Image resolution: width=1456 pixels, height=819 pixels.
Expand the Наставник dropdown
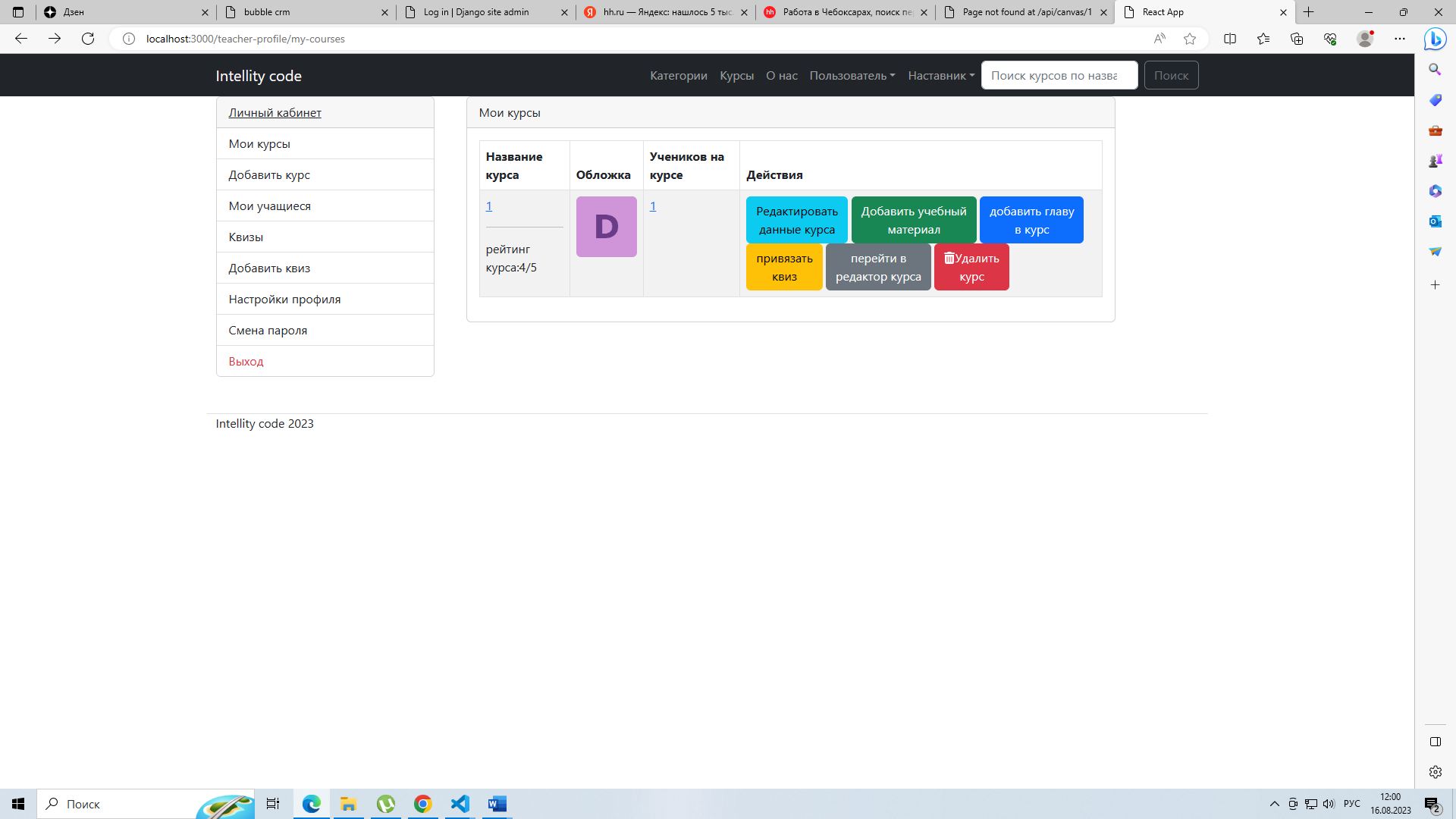pyautogui.click(x=940, y=75)
